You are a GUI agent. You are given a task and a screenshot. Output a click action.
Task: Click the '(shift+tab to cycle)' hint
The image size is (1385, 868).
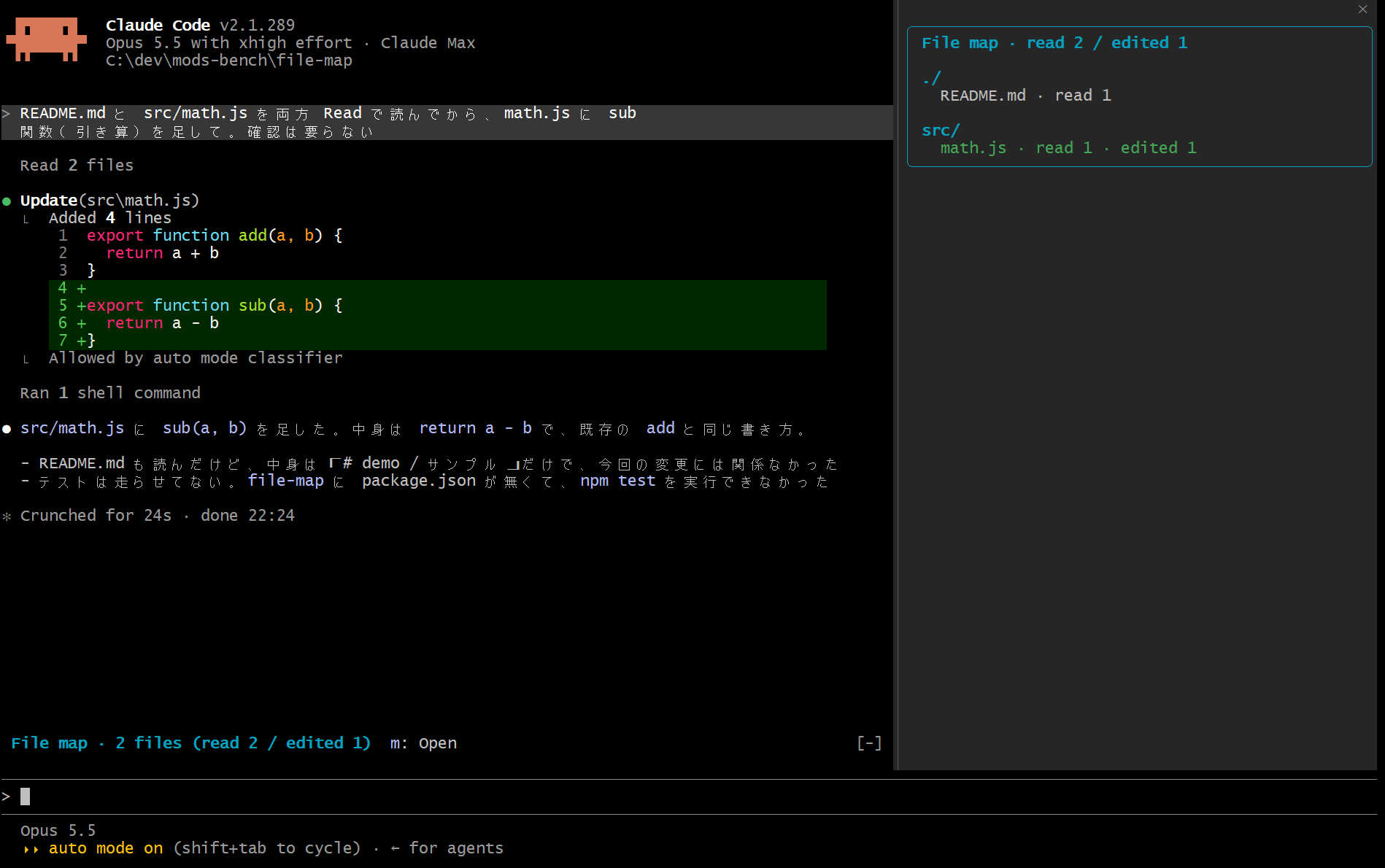[x=267, y=848]
